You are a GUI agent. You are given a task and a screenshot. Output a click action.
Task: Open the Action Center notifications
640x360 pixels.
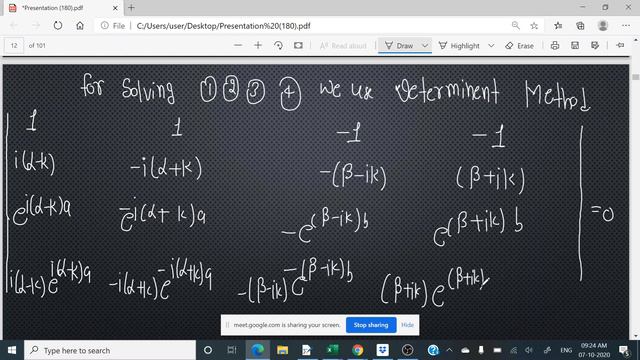624,350
